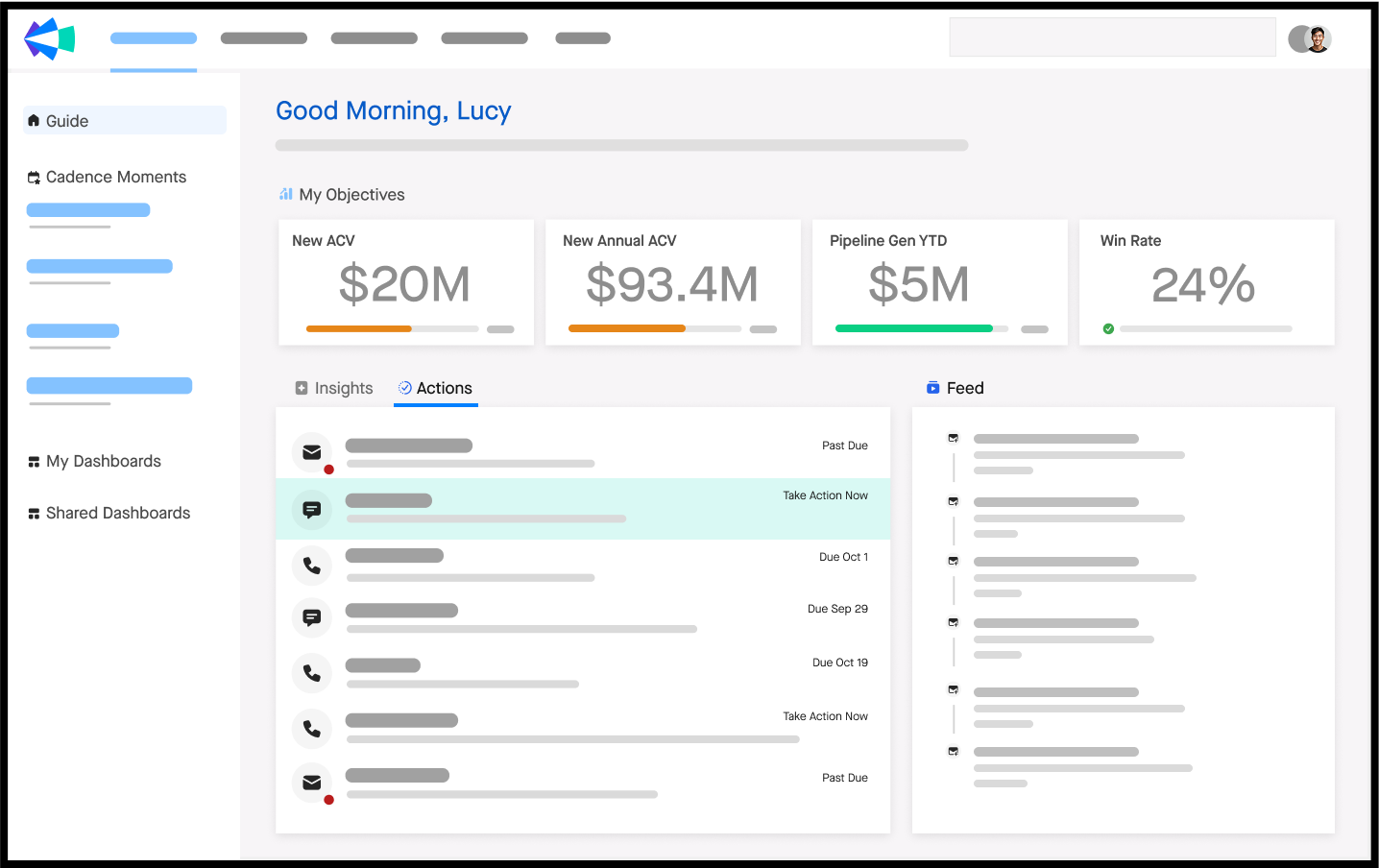
Task: Click the email icon on first Past Due action
Action: (x=312, y=452)
